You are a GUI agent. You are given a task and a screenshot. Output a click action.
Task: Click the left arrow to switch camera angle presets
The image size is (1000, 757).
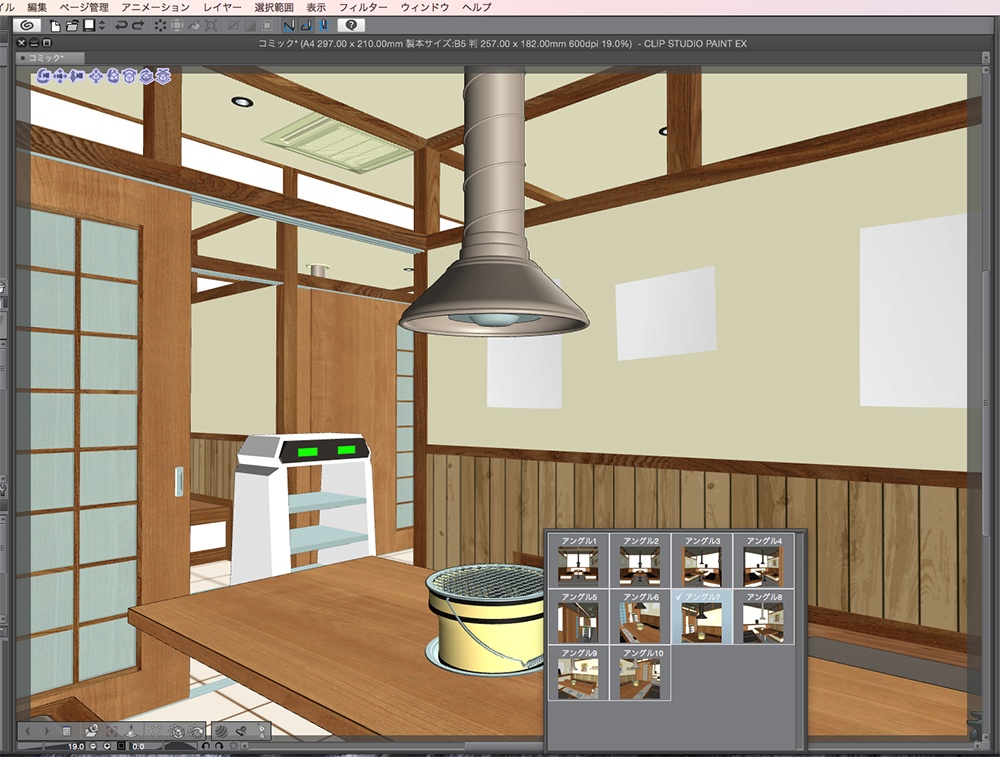click(x=28, y=731)
